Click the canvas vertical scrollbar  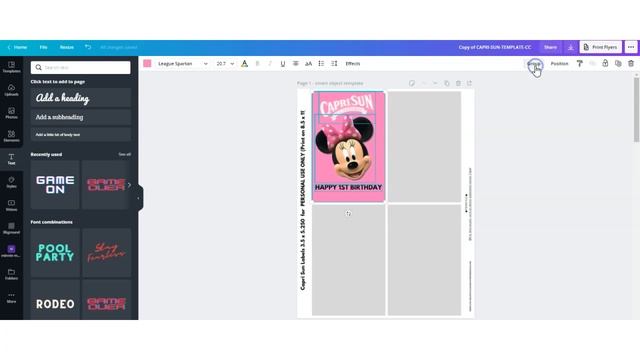pyautogui.click(x=636, y=110)
